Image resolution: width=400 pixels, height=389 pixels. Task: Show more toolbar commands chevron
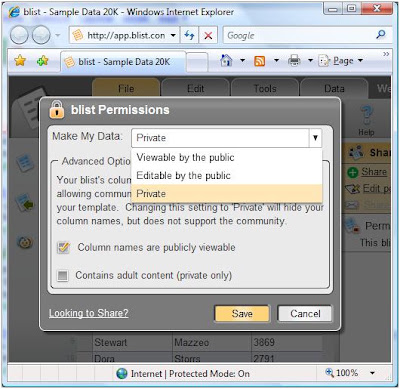click(x=386, y=54)
